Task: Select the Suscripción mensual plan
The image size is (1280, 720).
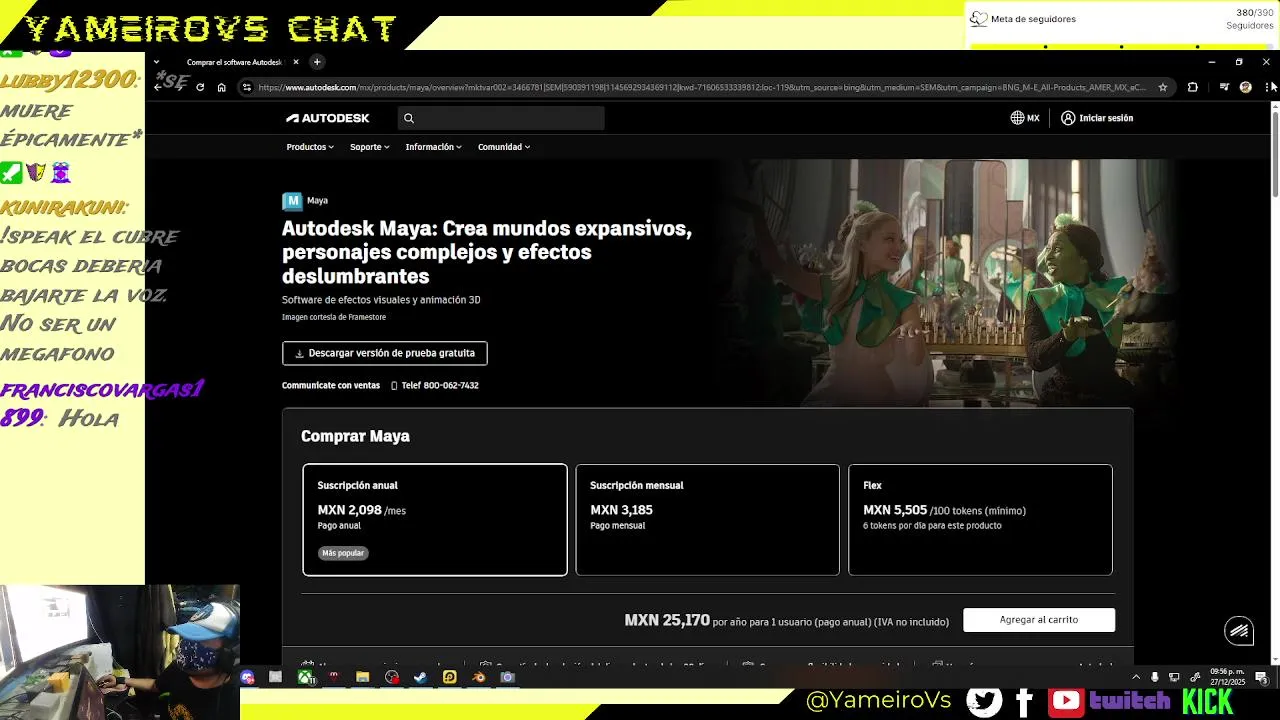Action: [x=707, y=520]
